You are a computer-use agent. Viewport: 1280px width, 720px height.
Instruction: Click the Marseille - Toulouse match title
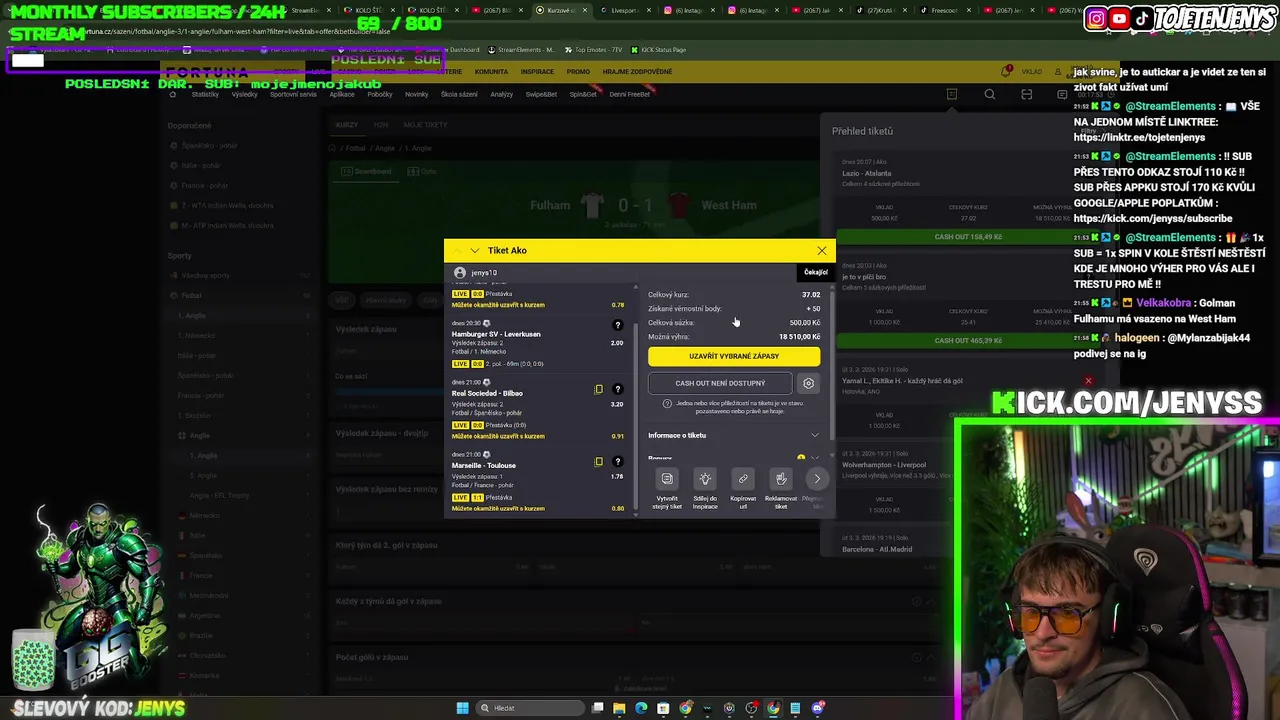pyautogui.click(x=484, y=465)
